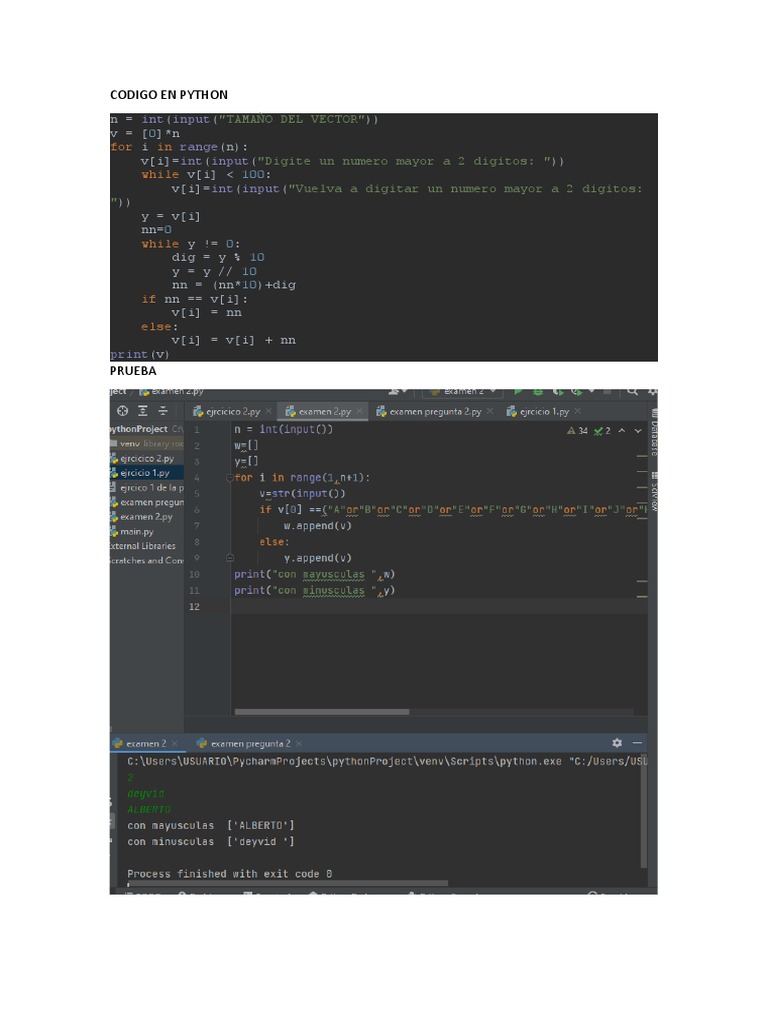Screen dimensions: 768x1024
Task: Click the warnings count indicator 34
Action: (x=577, y=431)
